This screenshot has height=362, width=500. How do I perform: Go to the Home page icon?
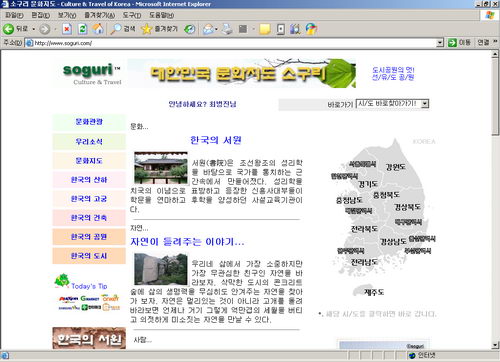[98, 29]
